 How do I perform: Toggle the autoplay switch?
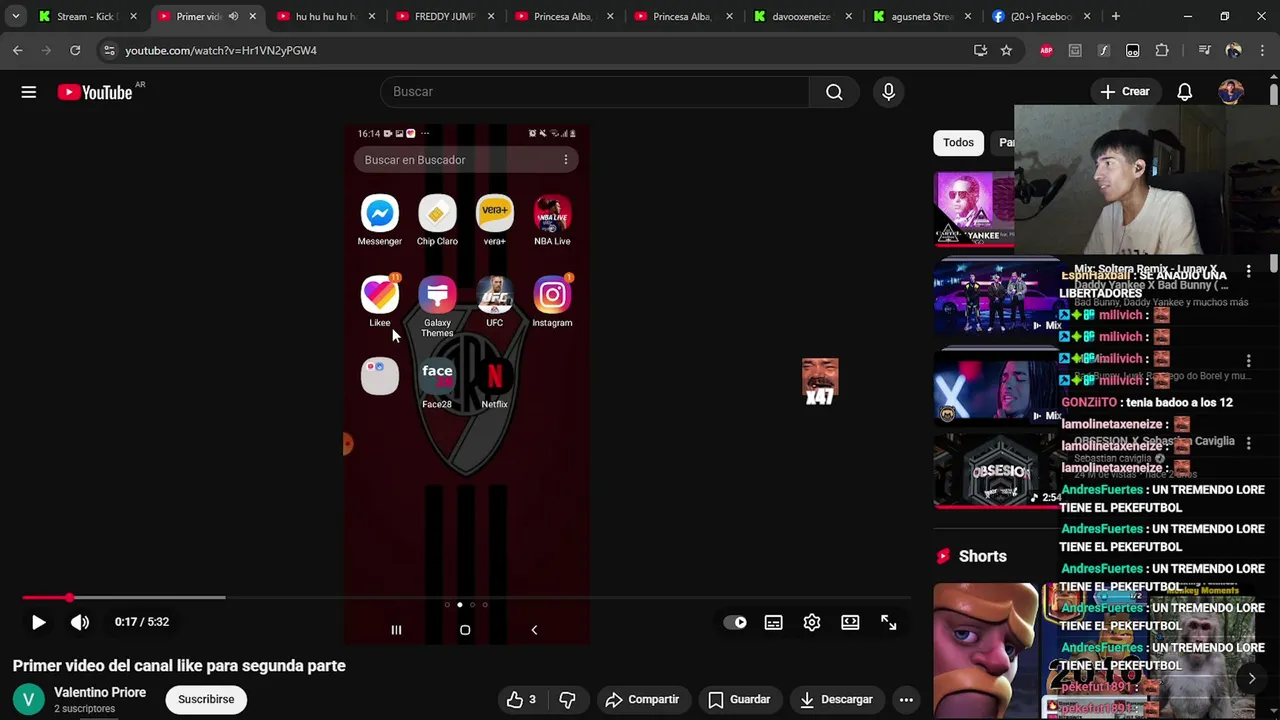point(735,622)
